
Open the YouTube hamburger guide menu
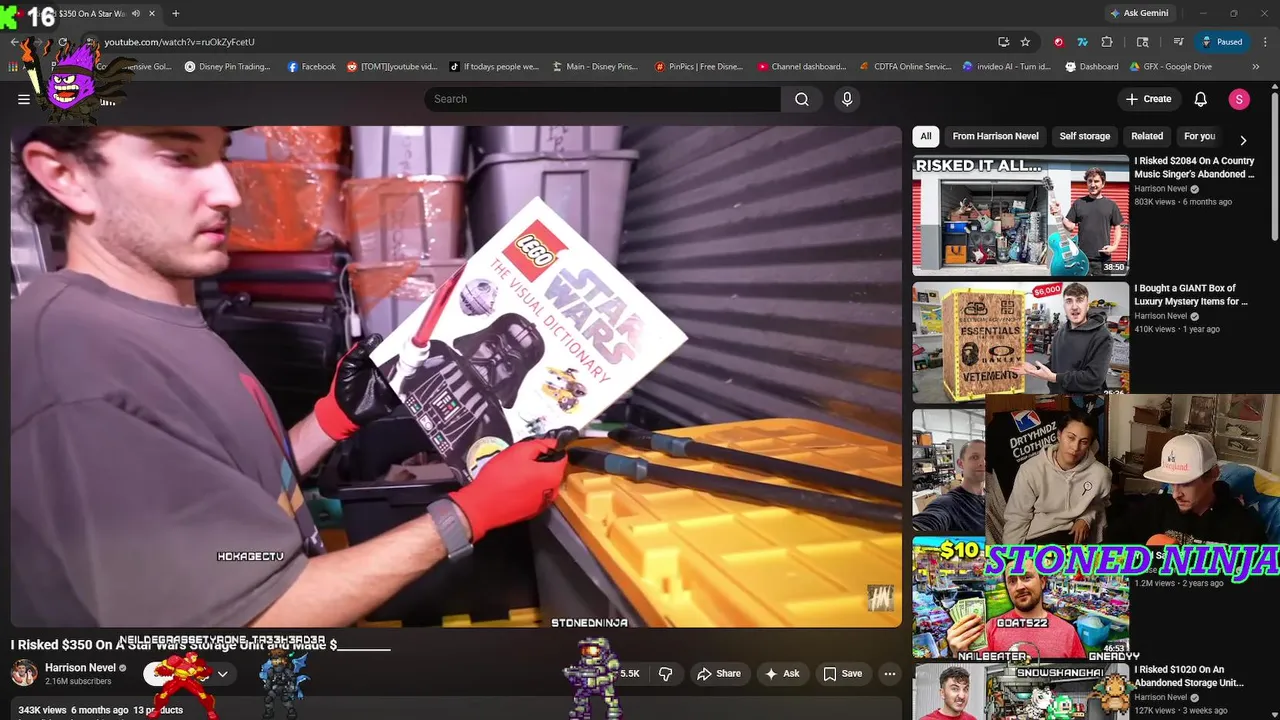[x=24, y=99]
